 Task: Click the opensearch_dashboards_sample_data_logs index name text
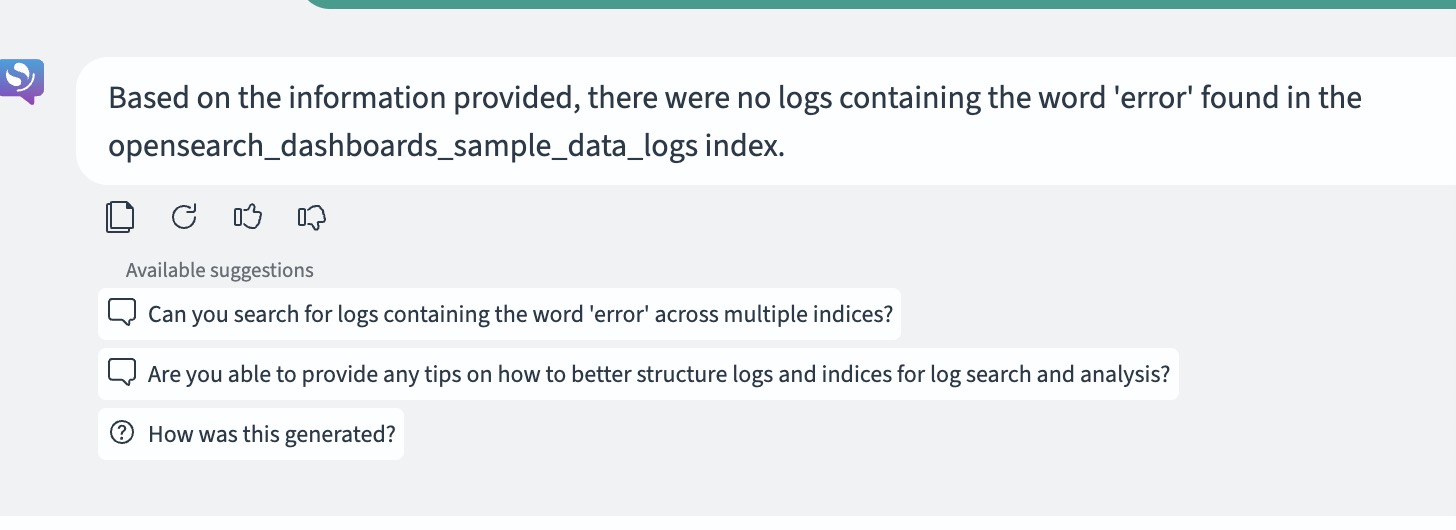tap(405, 146)
